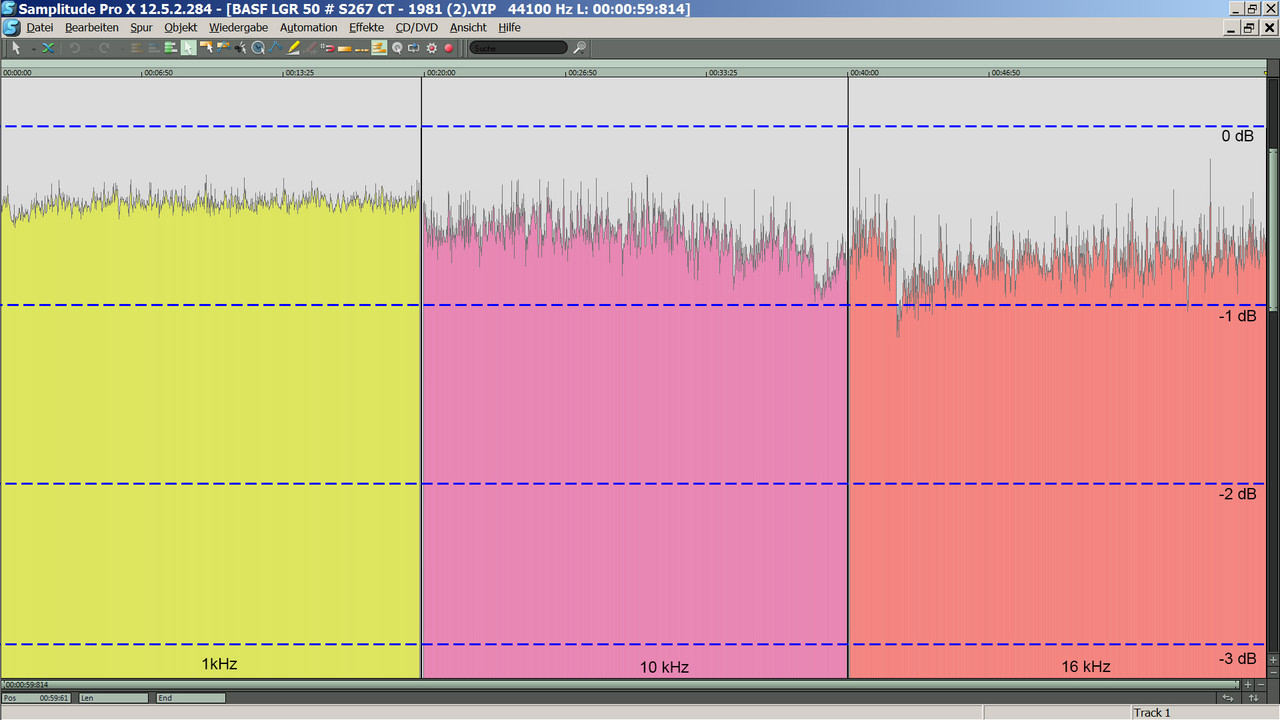Click the horizontal scrollbar below tracks
This screenshot has width=1280, height=720.
620,685
